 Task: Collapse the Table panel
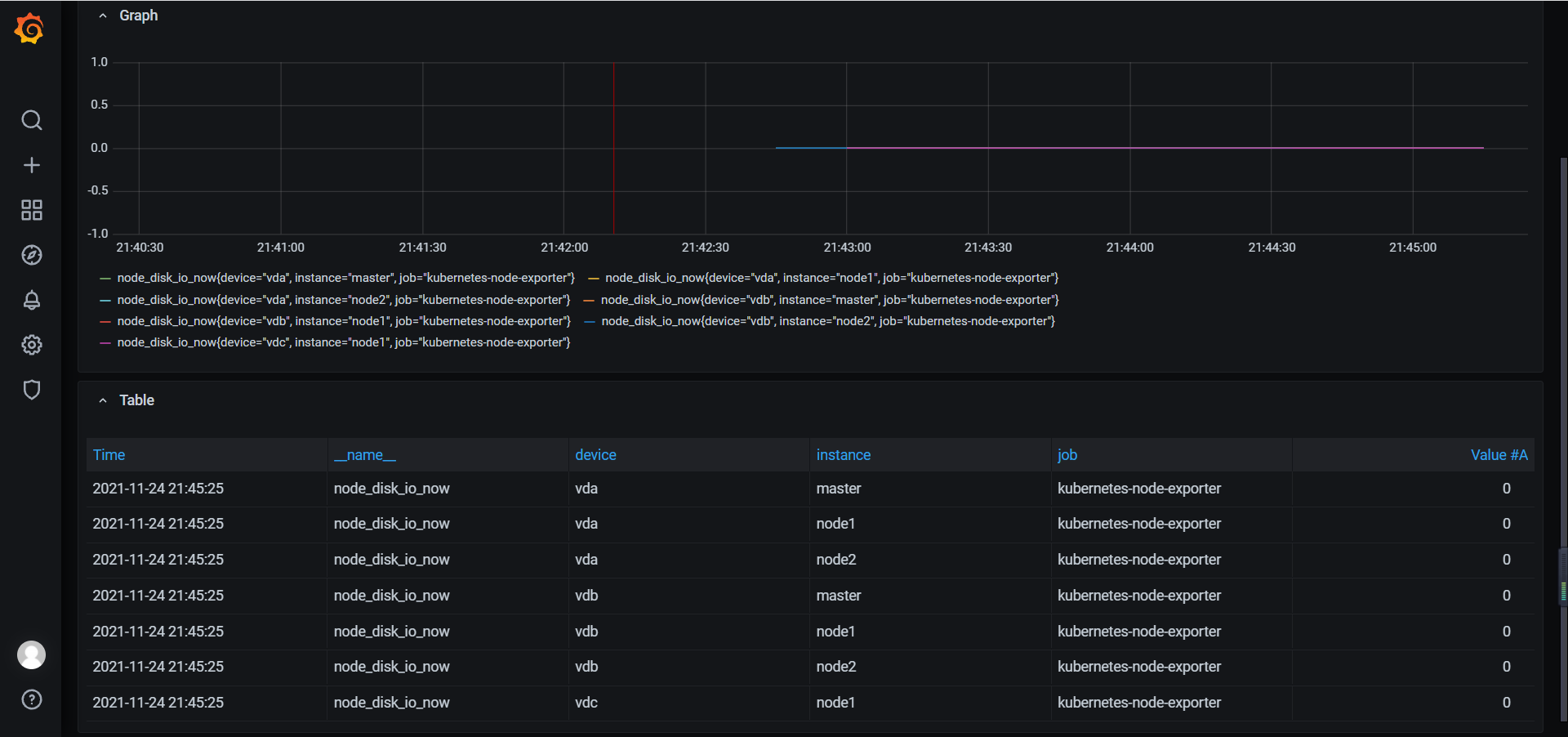point(103,400)
